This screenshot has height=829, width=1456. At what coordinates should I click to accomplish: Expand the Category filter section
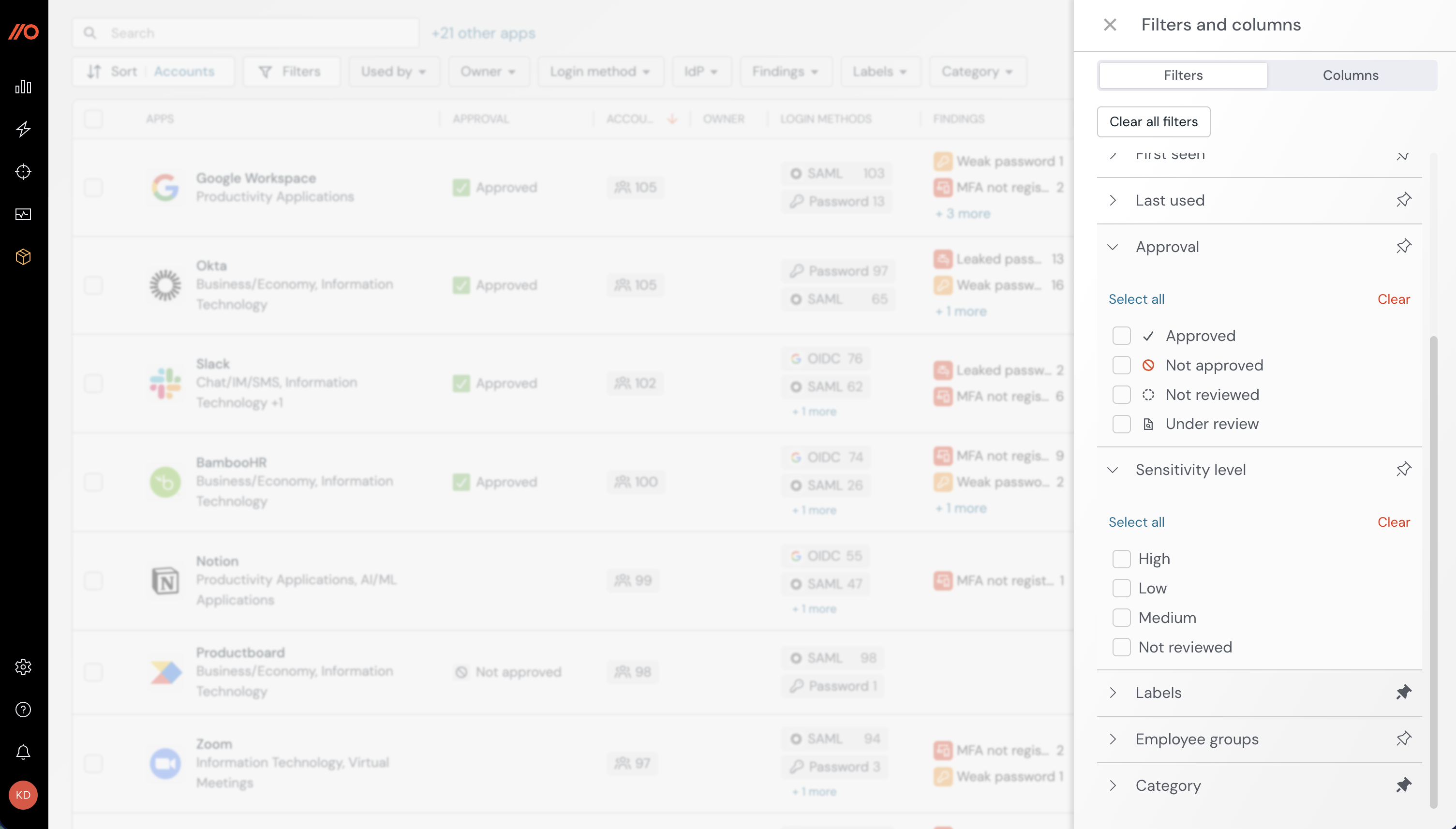point(1113,786)
